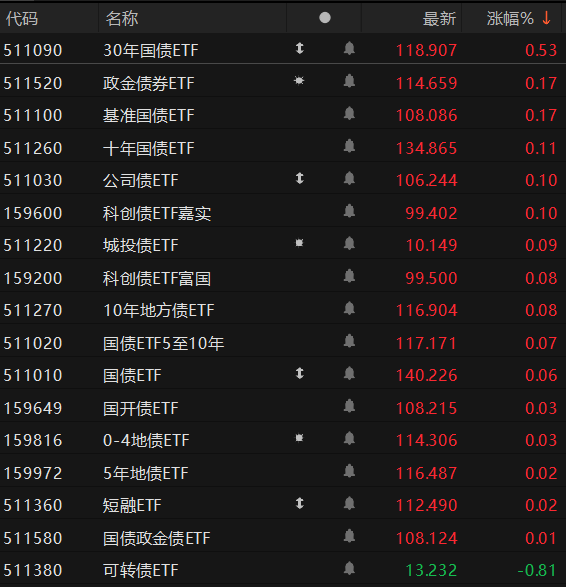Click the marker icon on 城投债ETF row

(x=299, y=243)
